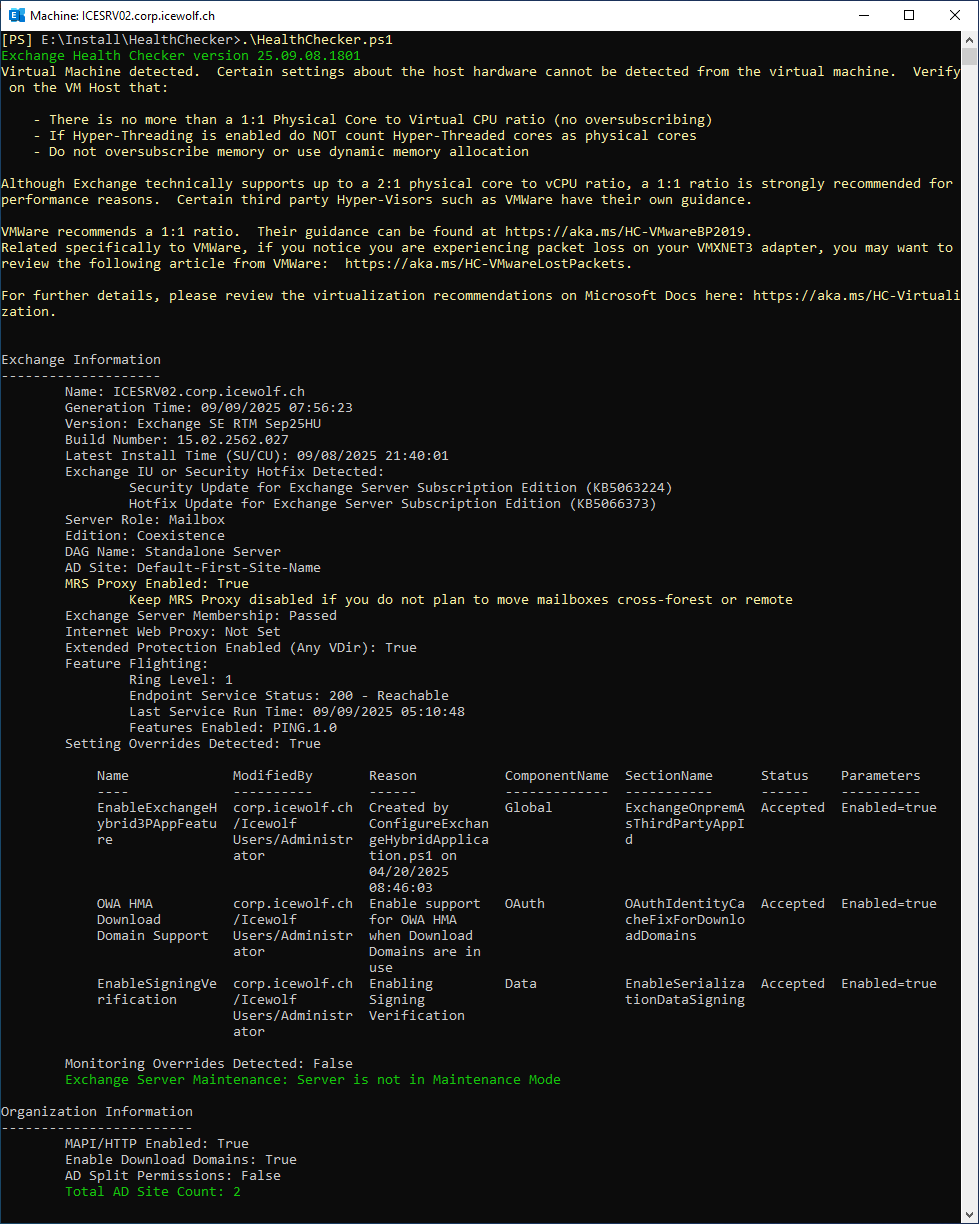Click the Exchange Management Shell title bar icon
This screenshot has height=1224, width=979.
(16, 16)
